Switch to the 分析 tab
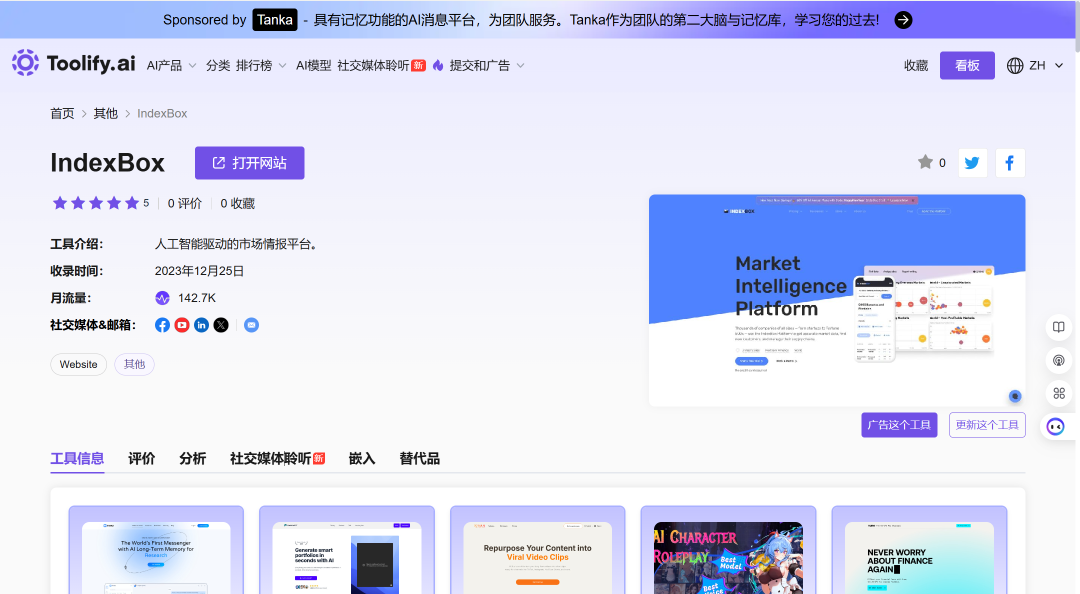Image resolution: width=1080 pixels, height=594 pixels. (192, 459)
